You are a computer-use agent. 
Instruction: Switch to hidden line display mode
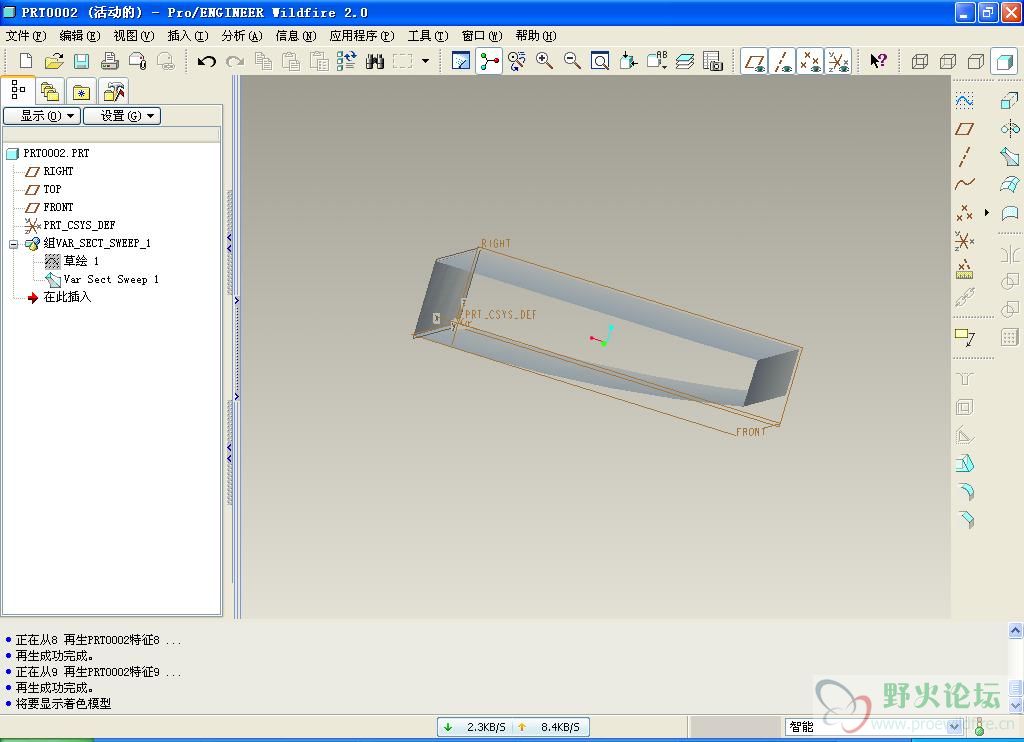point(948,61)
